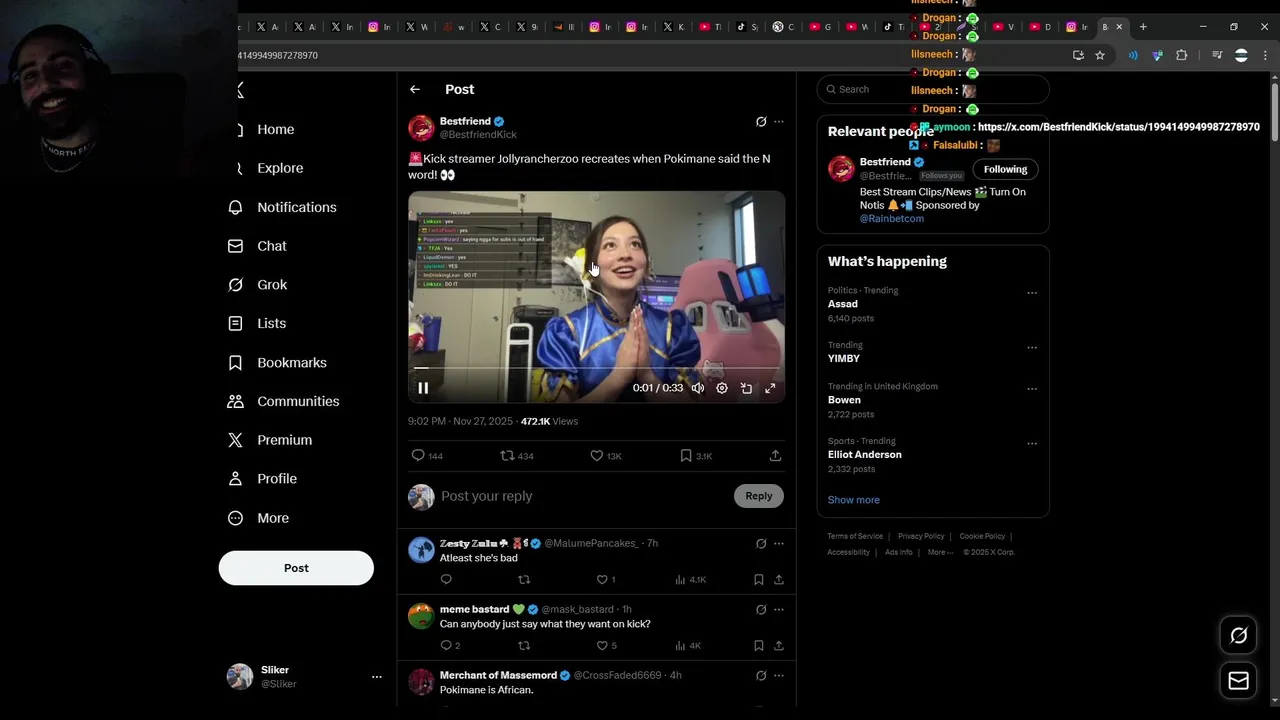
Task: Click the Search box
Action: (x=933, y=89)
